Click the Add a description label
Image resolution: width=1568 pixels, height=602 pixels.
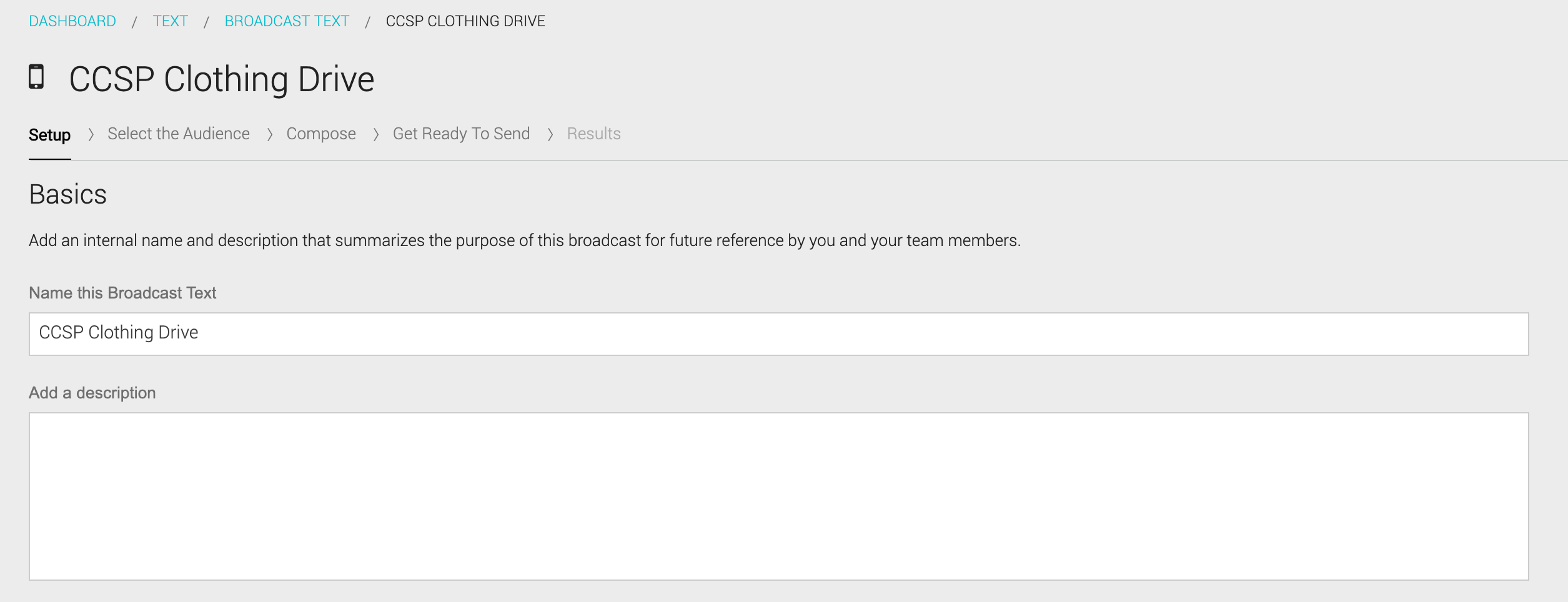point(92,393)
